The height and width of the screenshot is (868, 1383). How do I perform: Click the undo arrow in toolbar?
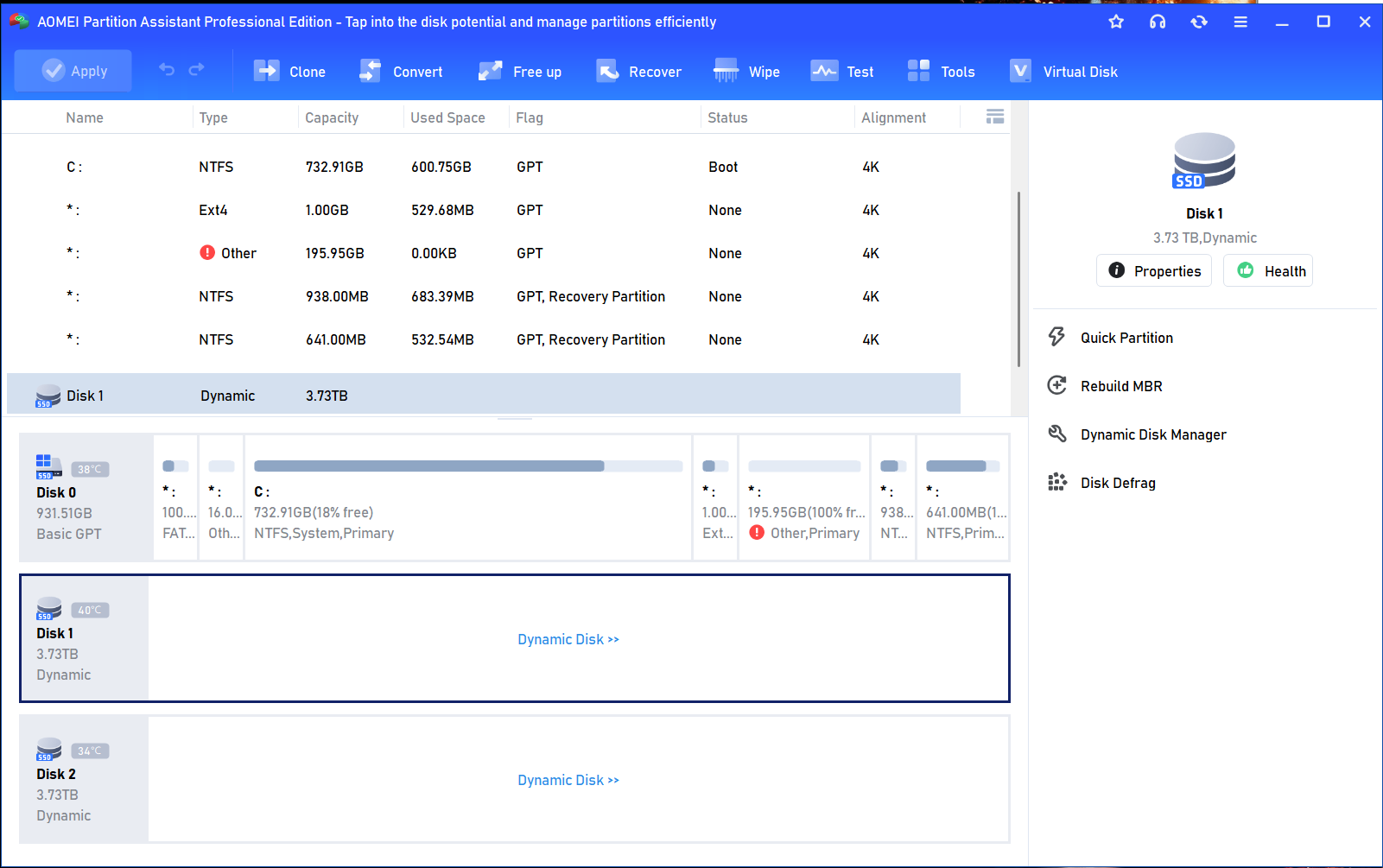point(167,70)
